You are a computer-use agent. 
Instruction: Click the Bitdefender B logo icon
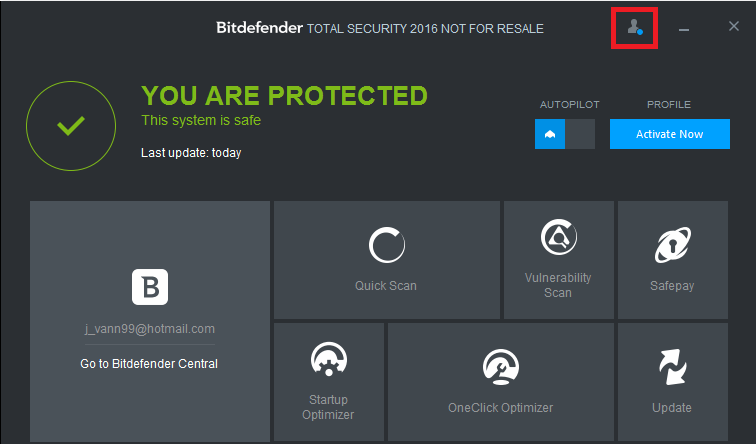(x=150, y=286)
